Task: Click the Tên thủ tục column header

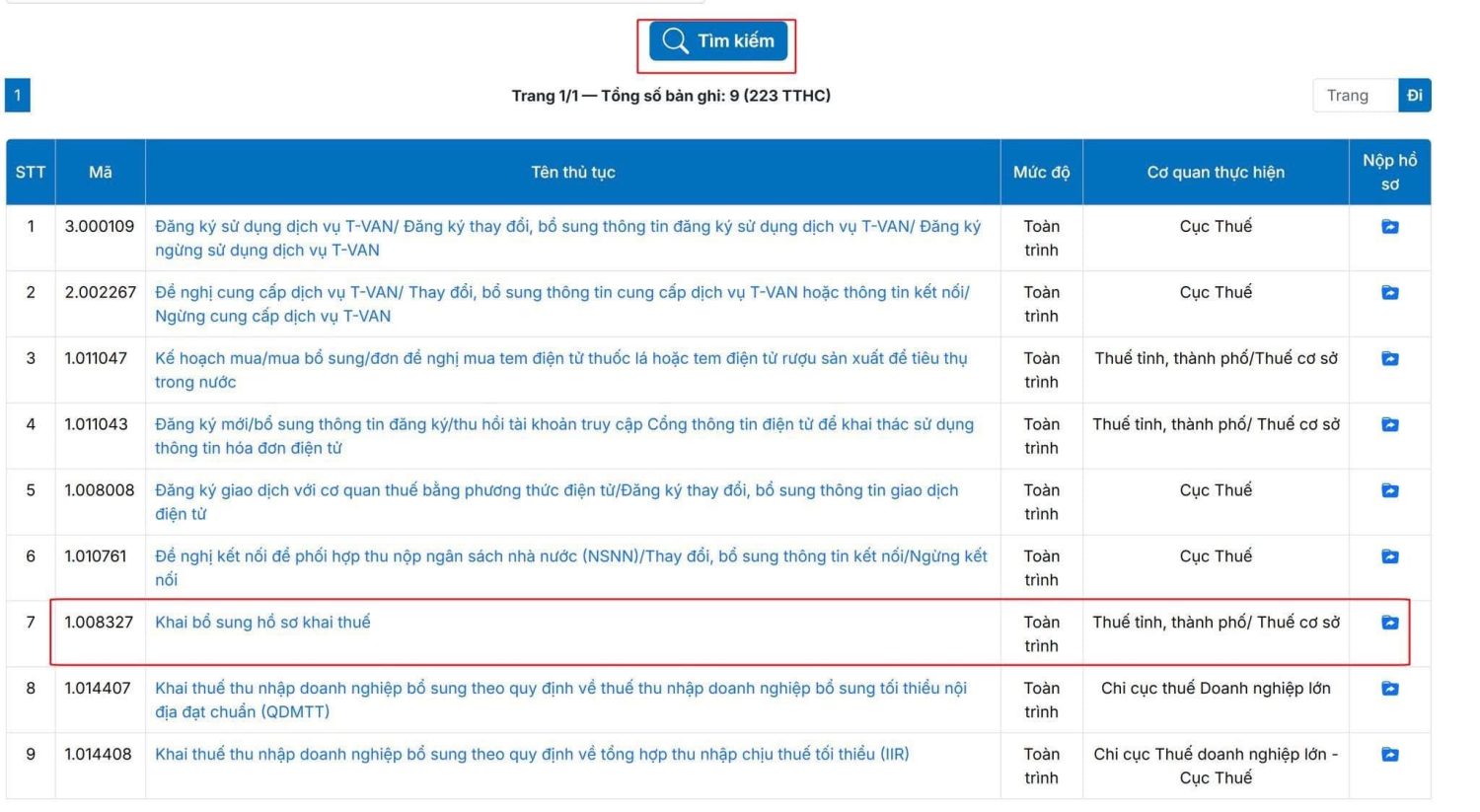Action: tap(572, 173)
